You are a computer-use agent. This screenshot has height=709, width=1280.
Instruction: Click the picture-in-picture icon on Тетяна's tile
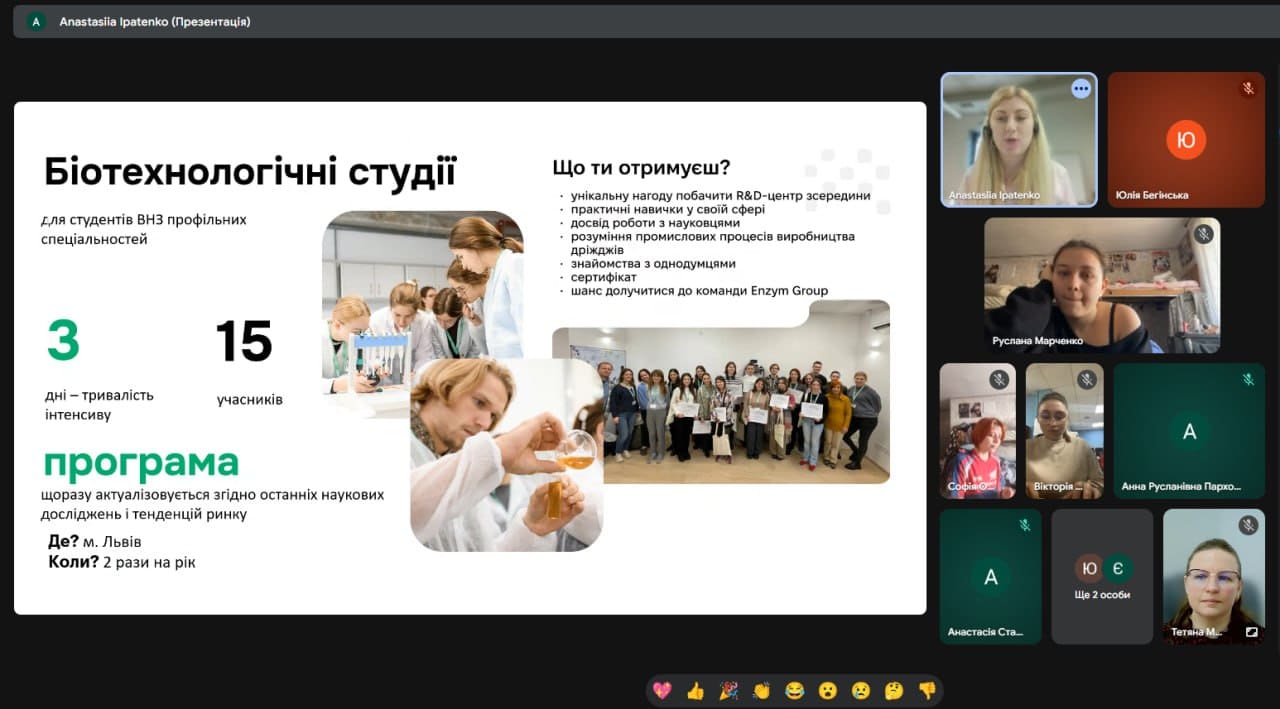coord(1251,632)
